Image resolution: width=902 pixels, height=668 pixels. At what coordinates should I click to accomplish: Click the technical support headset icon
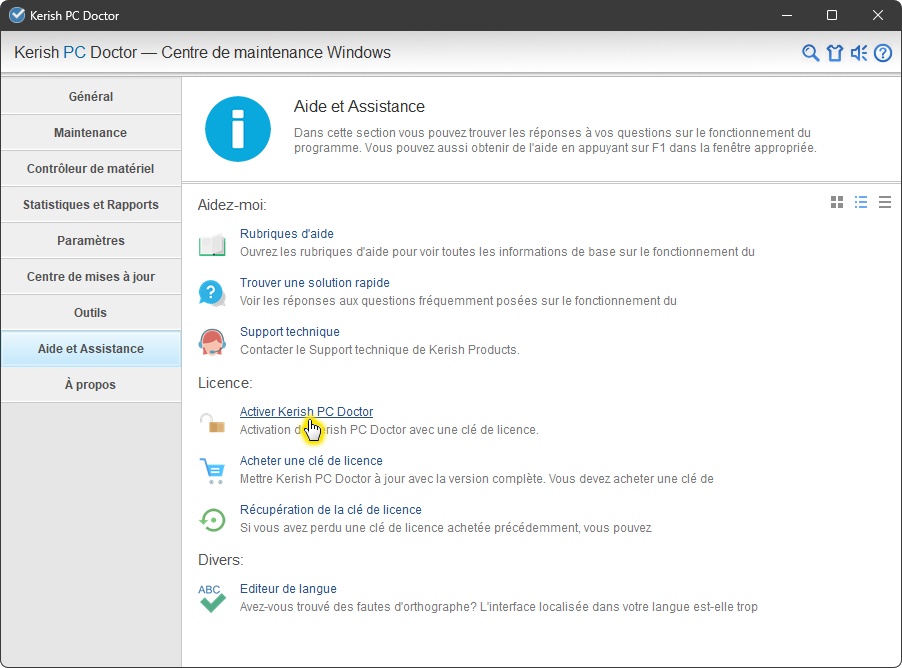[212, 341]
